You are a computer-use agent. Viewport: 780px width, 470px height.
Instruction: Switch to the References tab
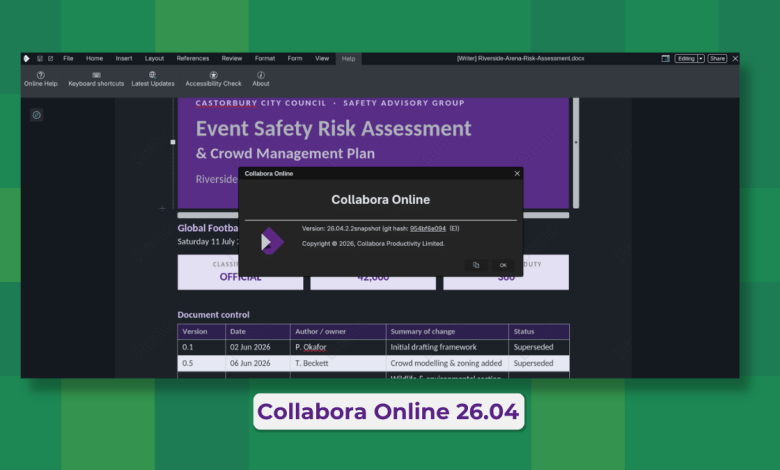pyautogui.click(x=193, y=59)
